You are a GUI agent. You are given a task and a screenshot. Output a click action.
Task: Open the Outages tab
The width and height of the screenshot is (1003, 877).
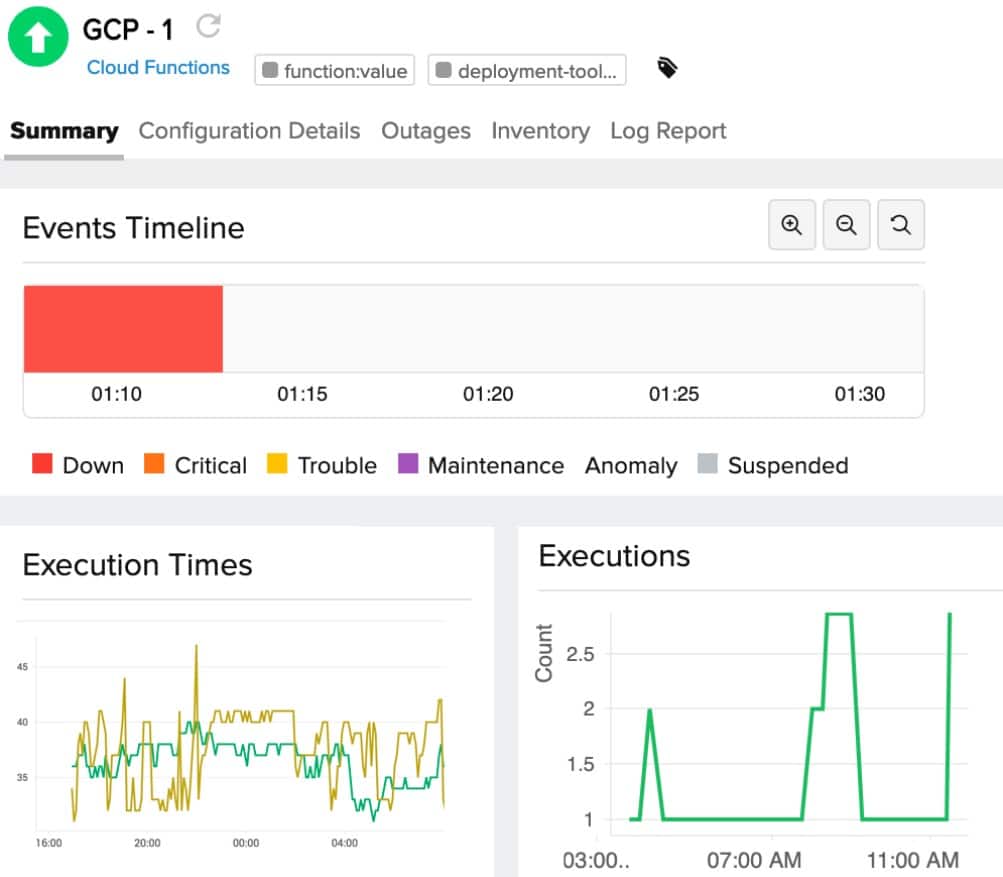(426, 130)
